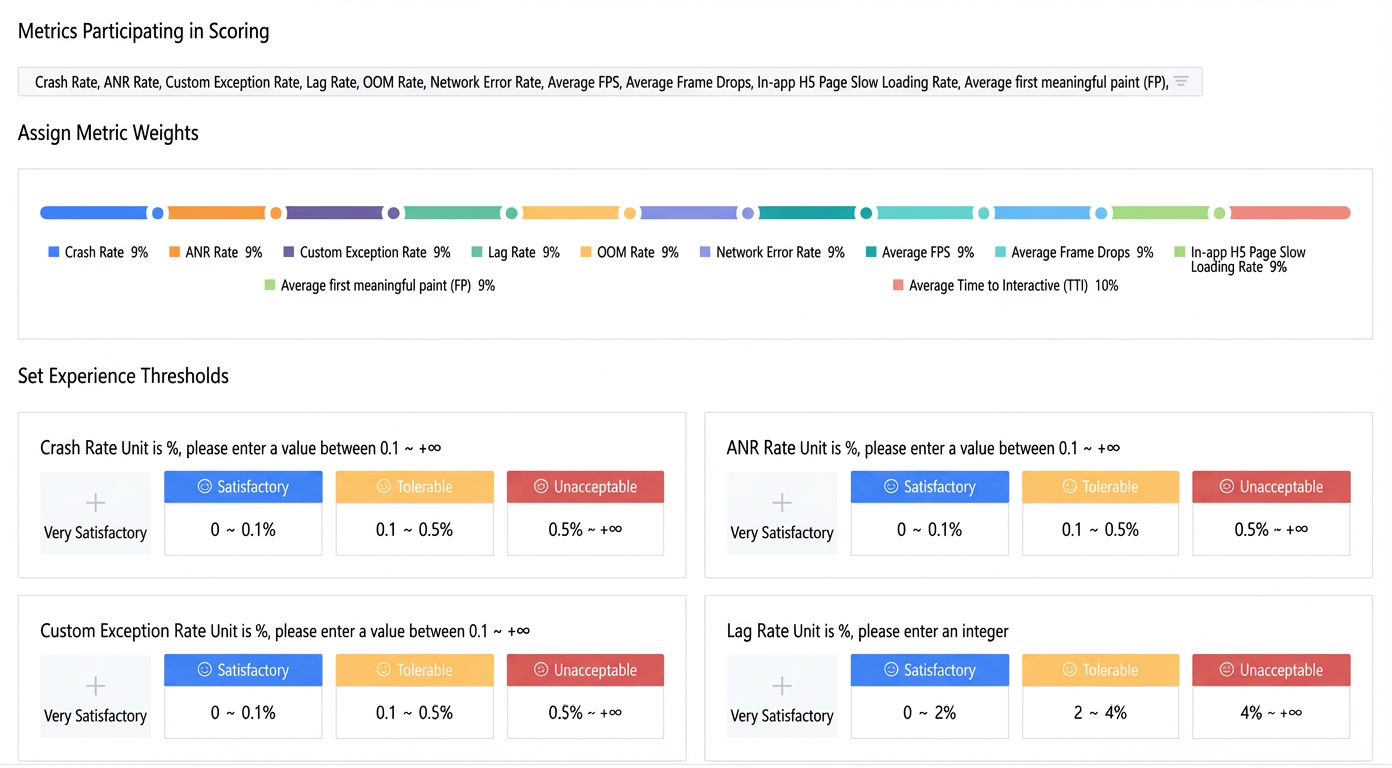Click the slider handle after Crash Rate segment

pos(157,213)
